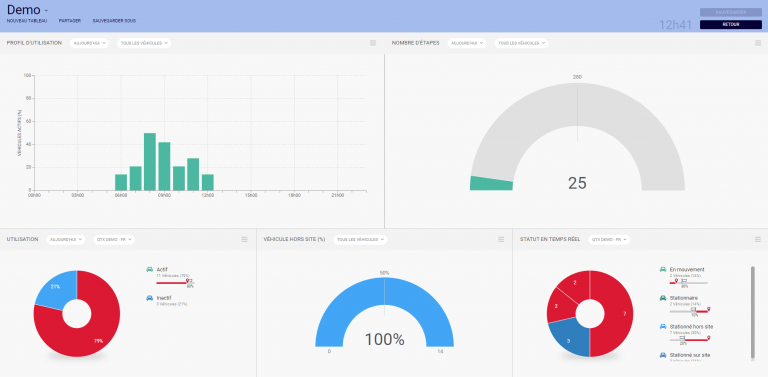Open the Statut en temps réel panel menu icon
Screen dimensions: 768x377
[x=758, y=239]
